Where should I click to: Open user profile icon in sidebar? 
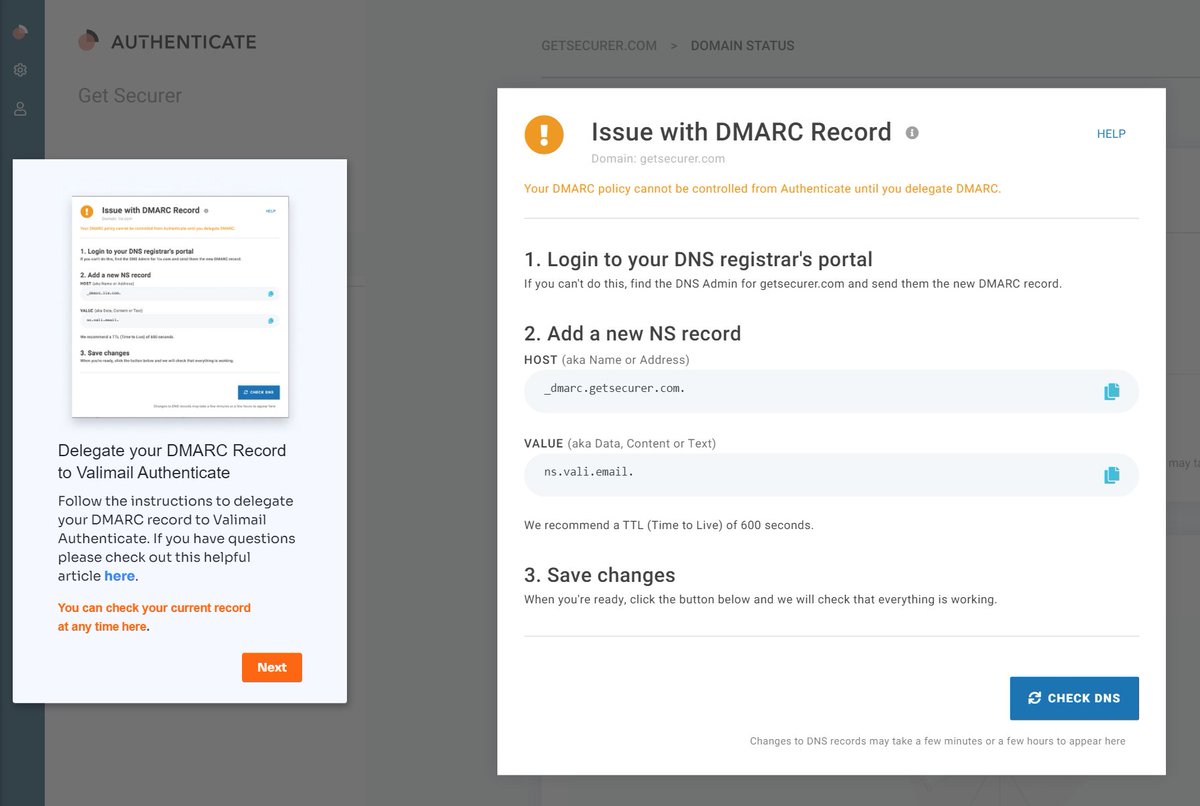click(x=20, y=108)
